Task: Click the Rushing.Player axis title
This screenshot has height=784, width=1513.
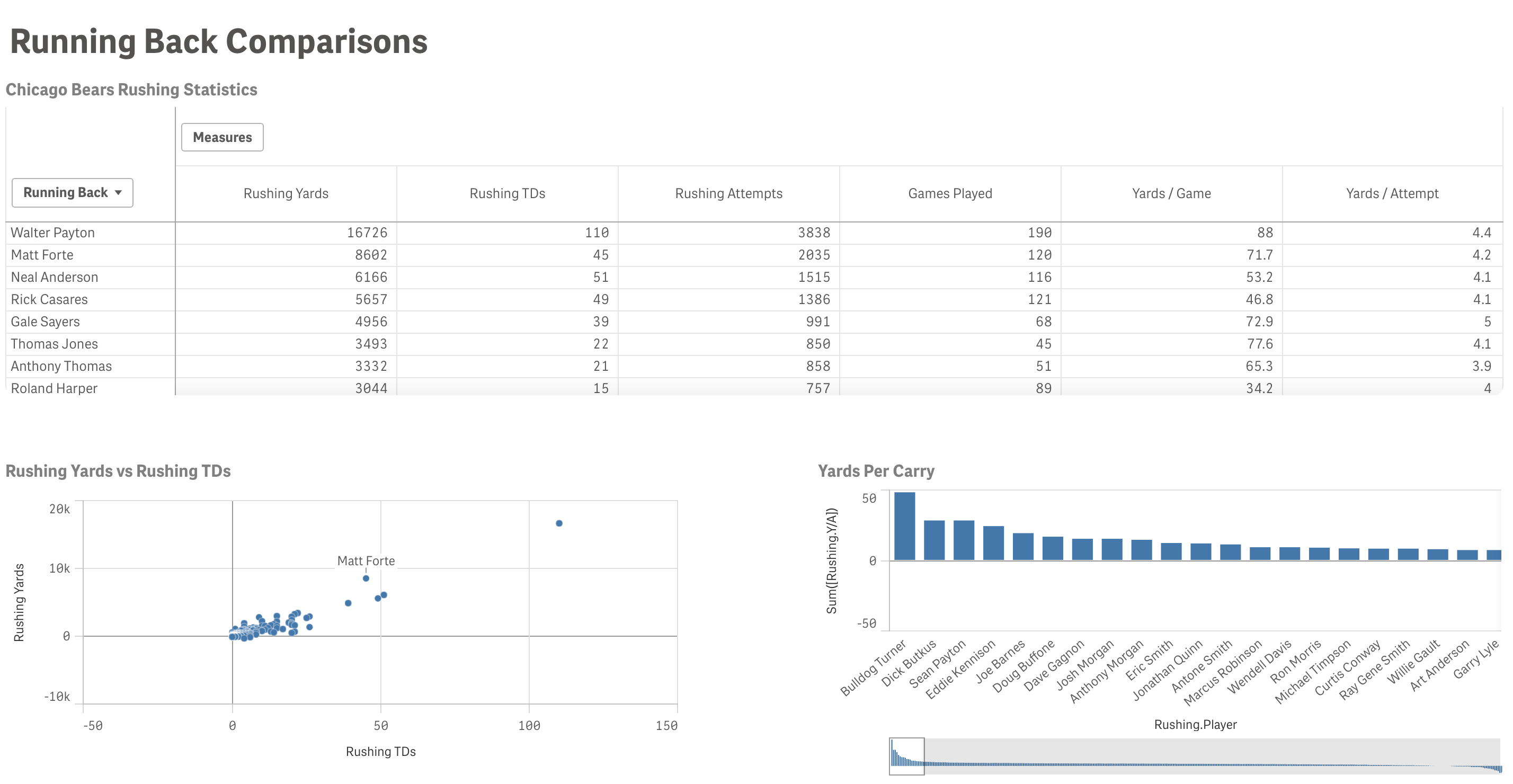Action: tap(1195, 725)
